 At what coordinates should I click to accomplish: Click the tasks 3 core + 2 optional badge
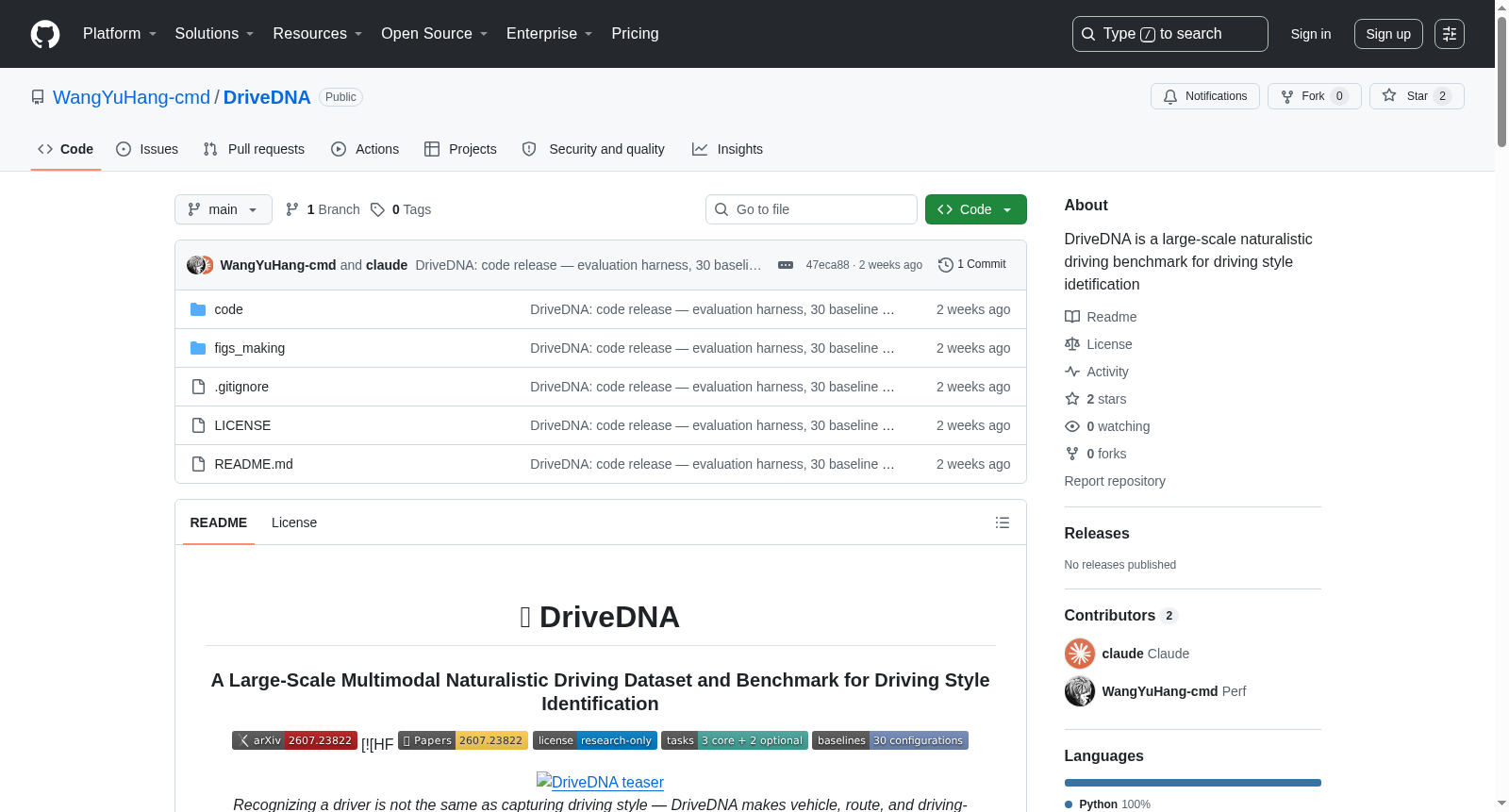pos(735,740)
